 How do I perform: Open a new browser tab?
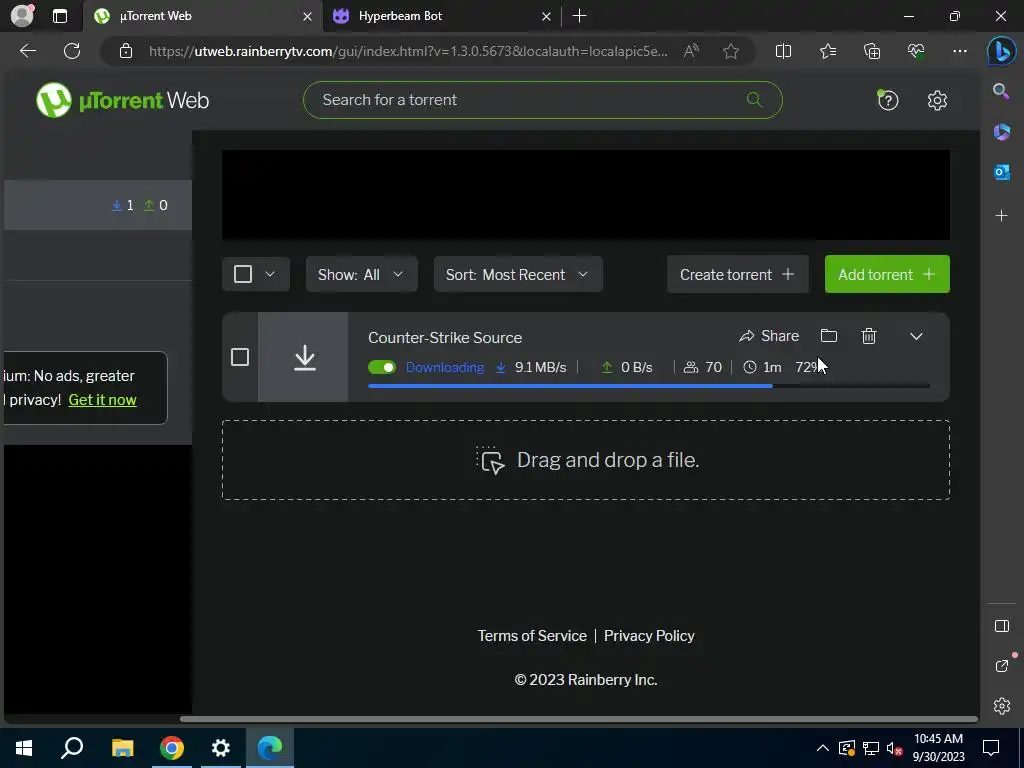pos(579,16)
